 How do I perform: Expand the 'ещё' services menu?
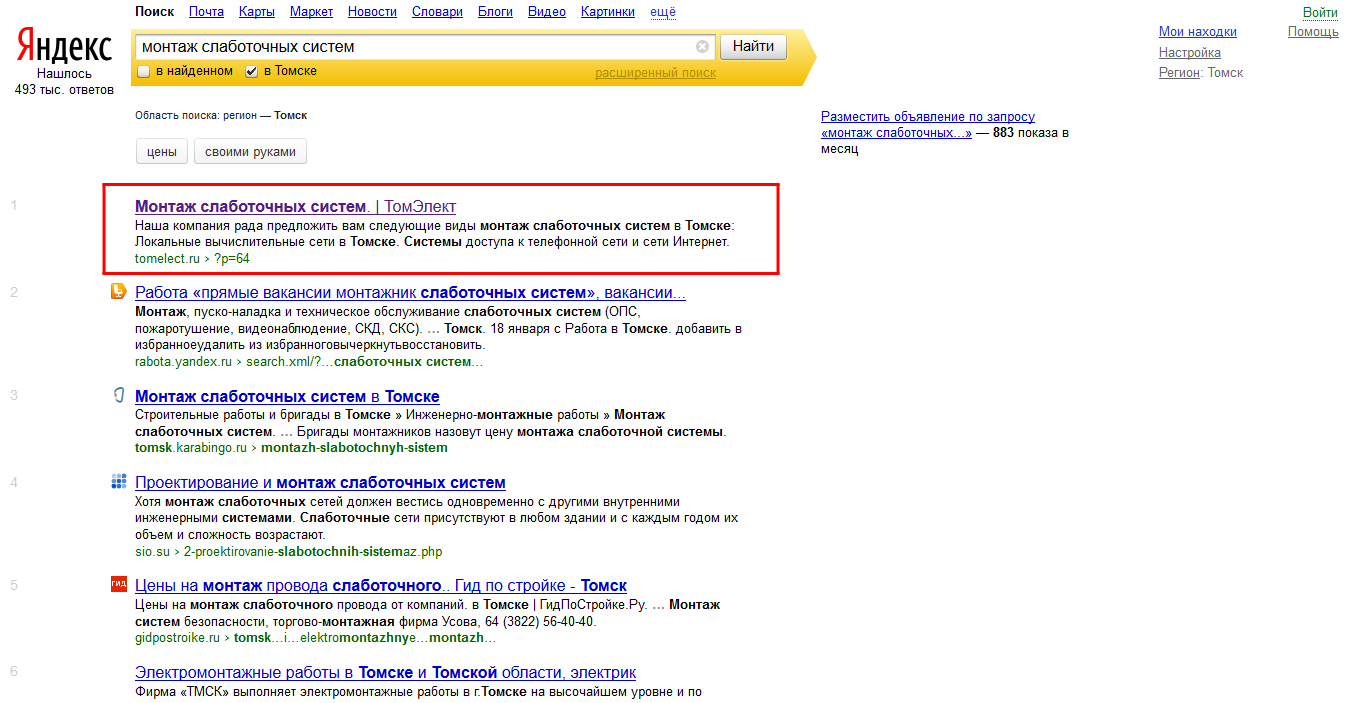[662, 12]
